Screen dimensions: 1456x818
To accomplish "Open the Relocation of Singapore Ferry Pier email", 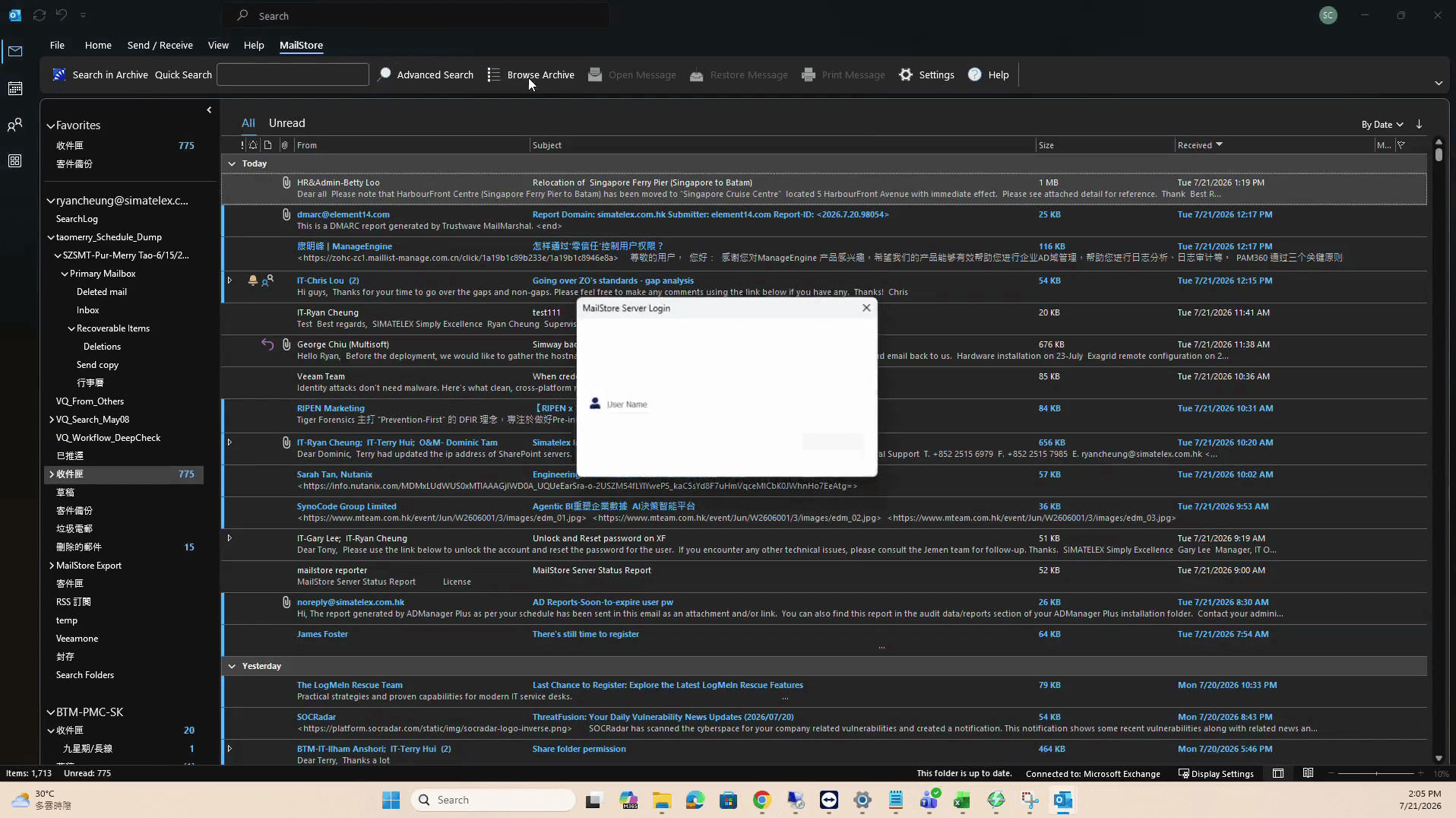I will 825,189.
